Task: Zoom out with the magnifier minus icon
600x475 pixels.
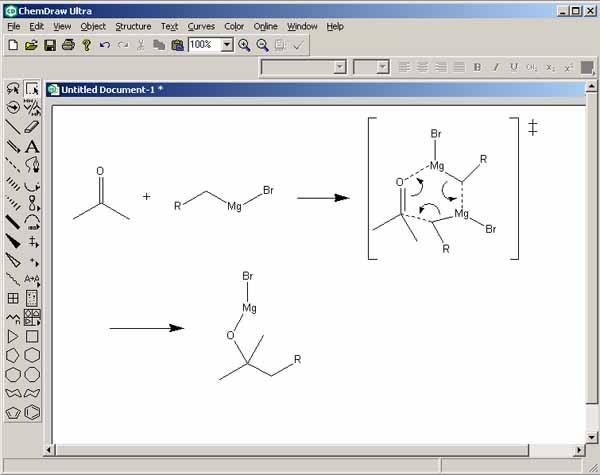Action: click(x=262, y=45)
